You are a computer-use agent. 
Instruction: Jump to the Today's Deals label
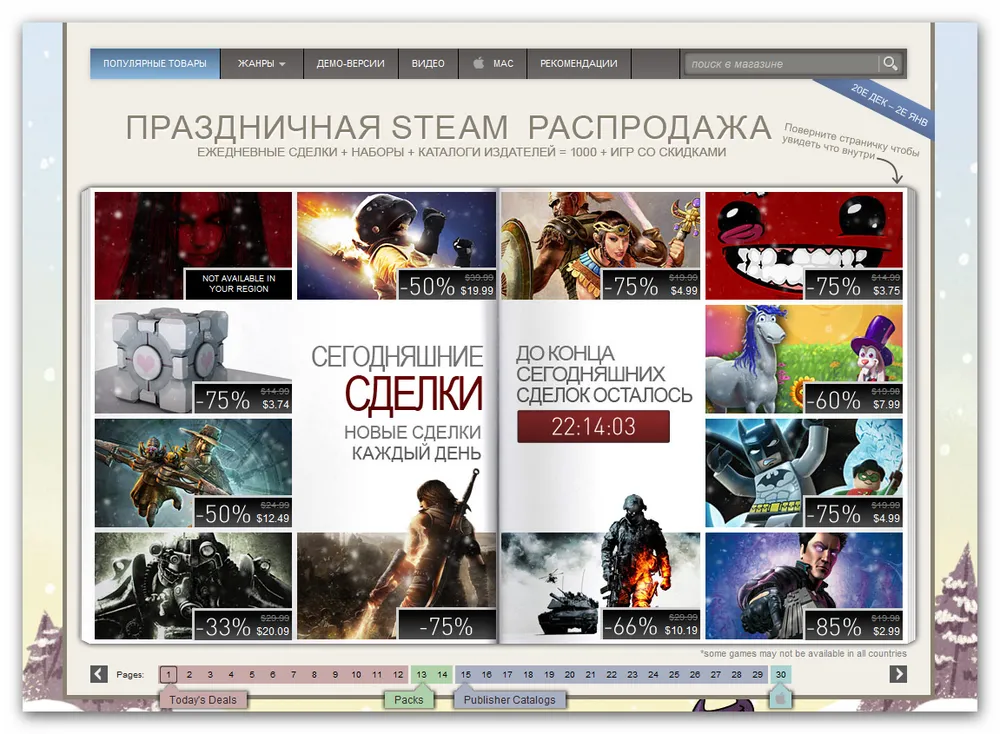point(203,700)
